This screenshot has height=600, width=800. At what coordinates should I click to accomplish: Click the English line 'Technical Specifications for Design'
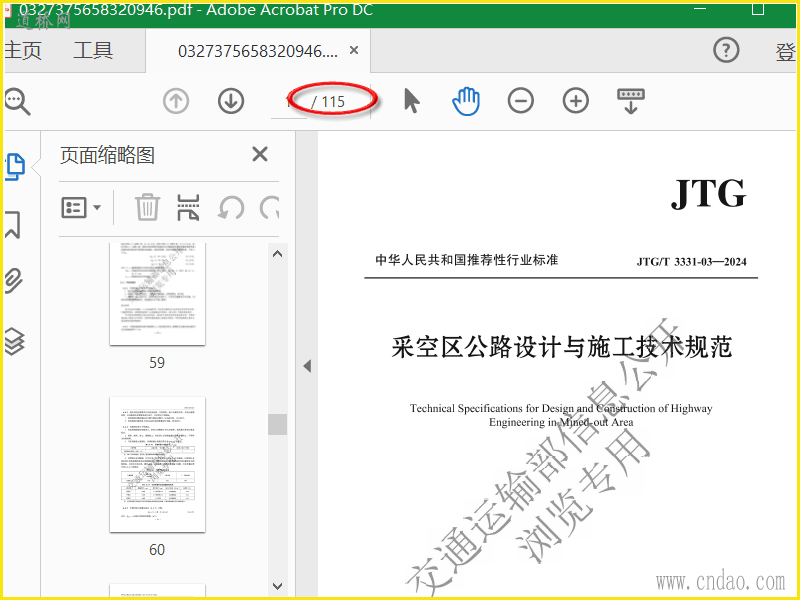[x=561, y=408]
